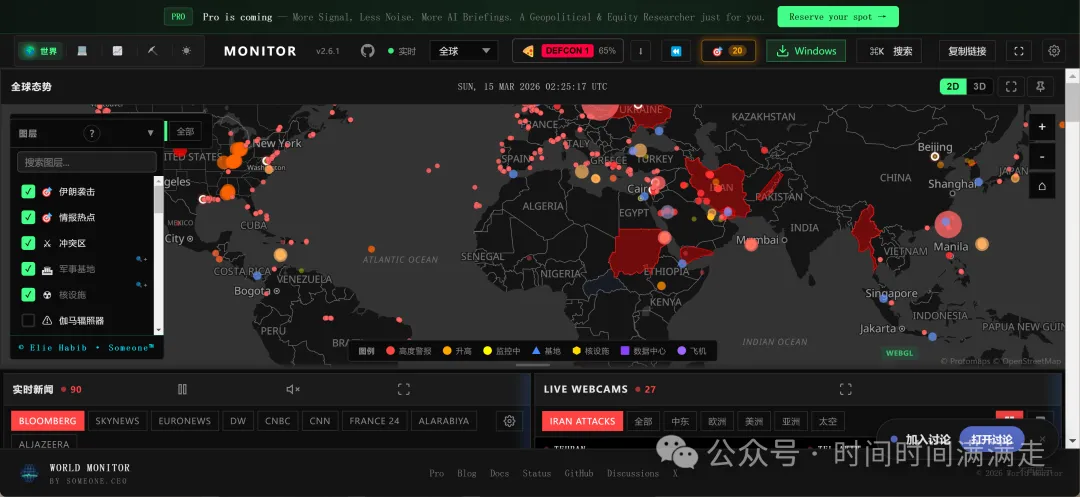1080x497 pixels.
Task: Collapse the 图层 layers panel arrow
Action: click(x=151, y=134)
